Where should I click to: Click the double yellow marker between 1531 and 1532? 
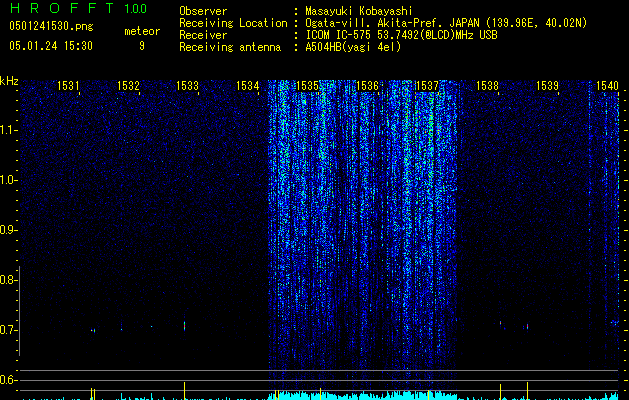[93, 394]
